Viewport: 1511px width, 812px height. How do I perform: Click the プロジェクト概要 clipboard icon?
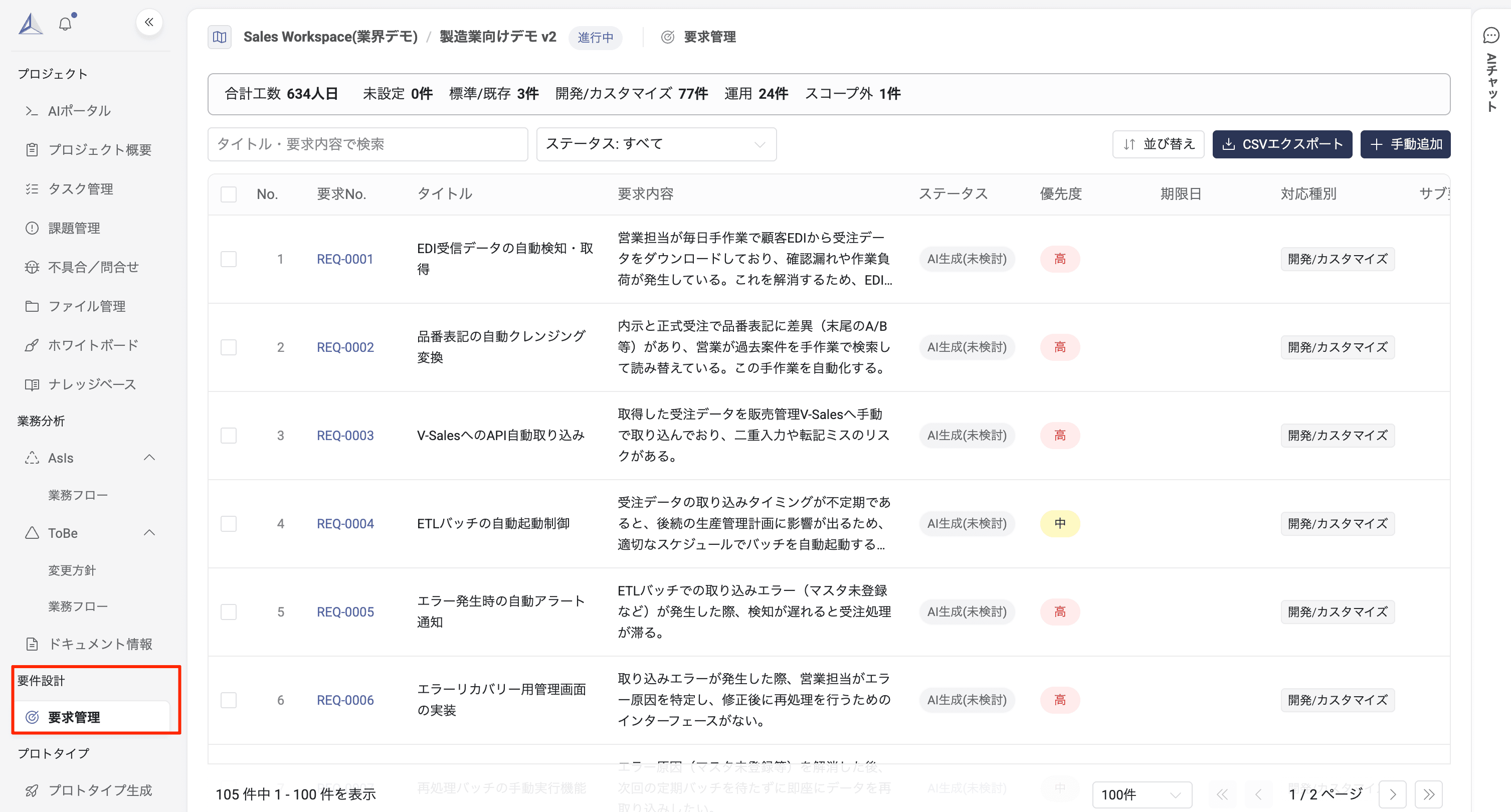(32, 150)
